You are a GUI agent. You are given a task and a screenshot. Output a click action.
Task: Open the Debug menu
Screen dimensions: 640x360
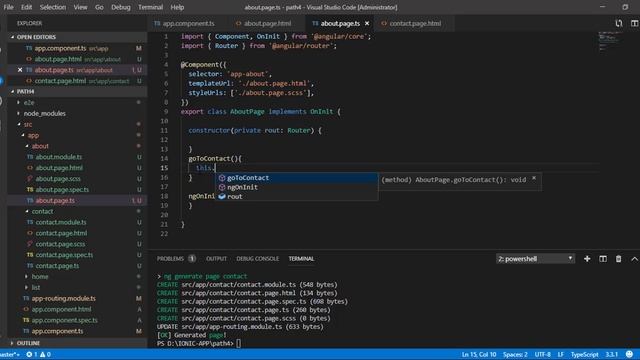coord(121,7)
